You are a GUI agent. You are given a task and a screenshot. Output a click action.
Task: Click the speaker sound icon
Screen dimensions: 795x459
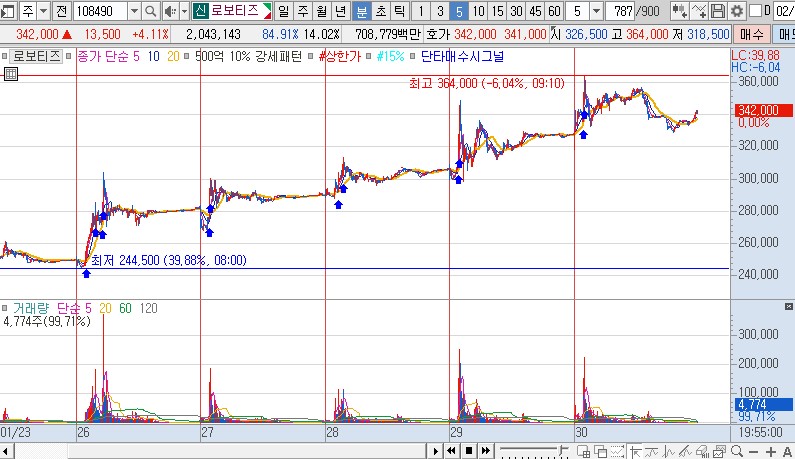pyautogui.click(x=171, y=11)
